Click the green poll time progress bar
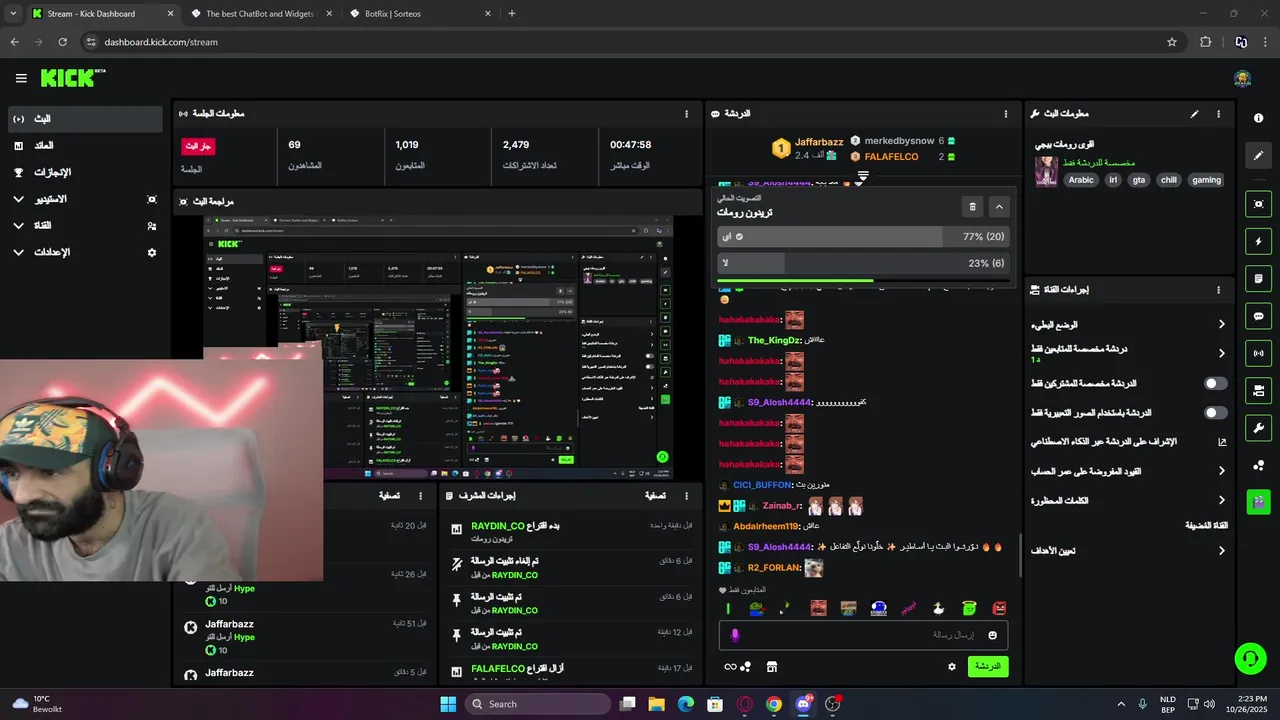The height and width of the screenshot is (720, 1280). coord(795,281)
